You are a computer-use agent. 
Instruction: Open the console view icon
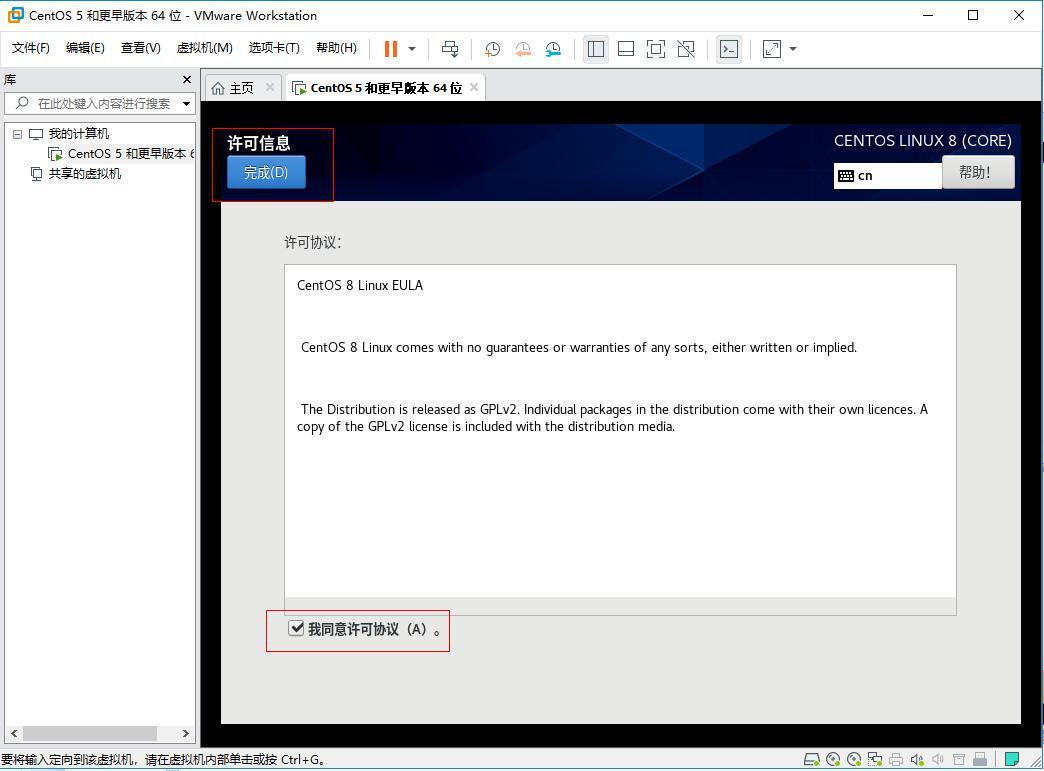pyautogui.click(x=729, y=49)
